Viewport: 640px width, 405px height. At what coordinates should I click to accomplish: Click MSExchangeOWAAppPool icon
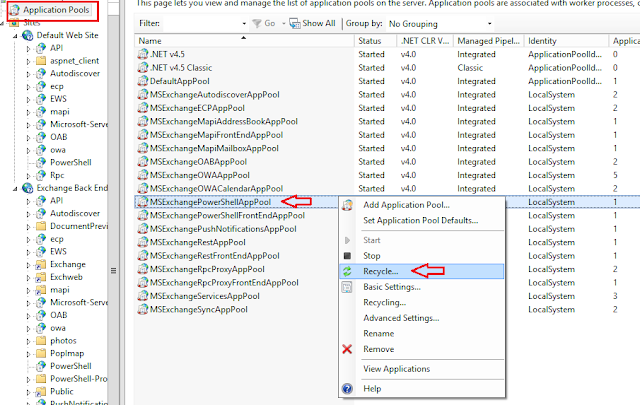pos(143,175)
